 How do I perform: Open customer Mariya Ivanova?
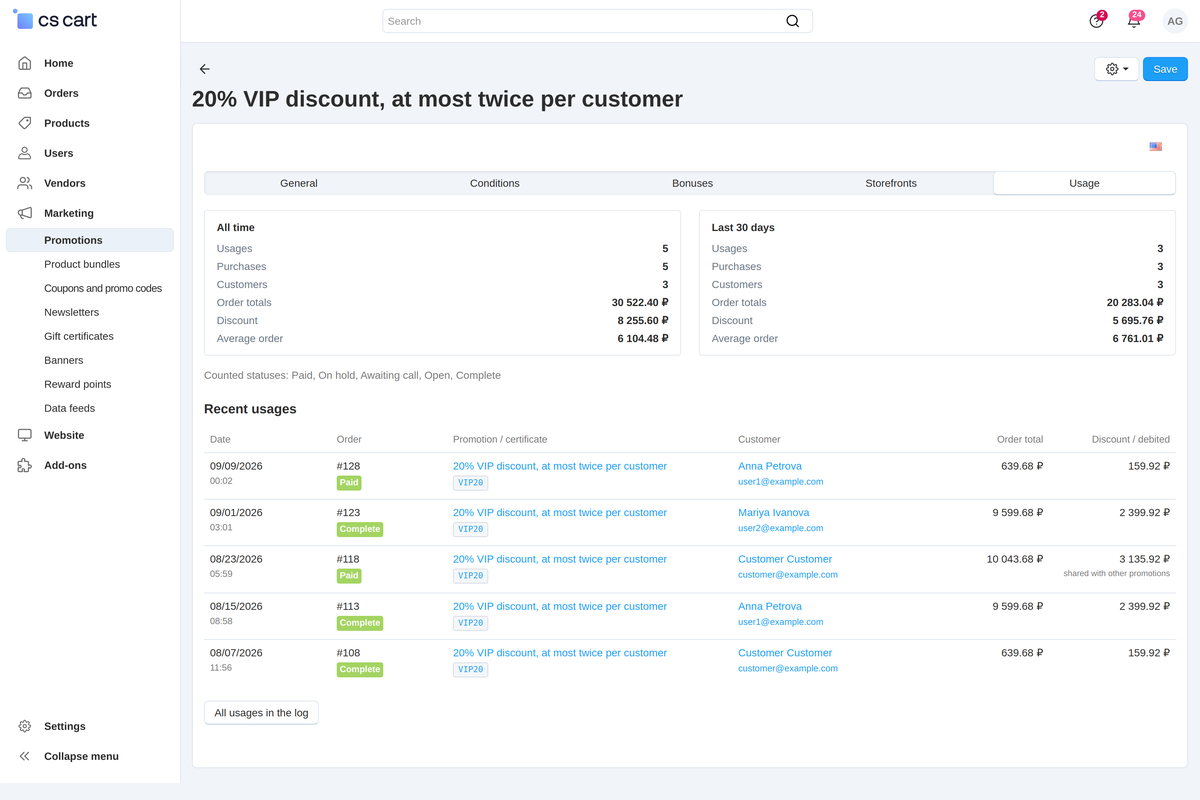[774, 513]
